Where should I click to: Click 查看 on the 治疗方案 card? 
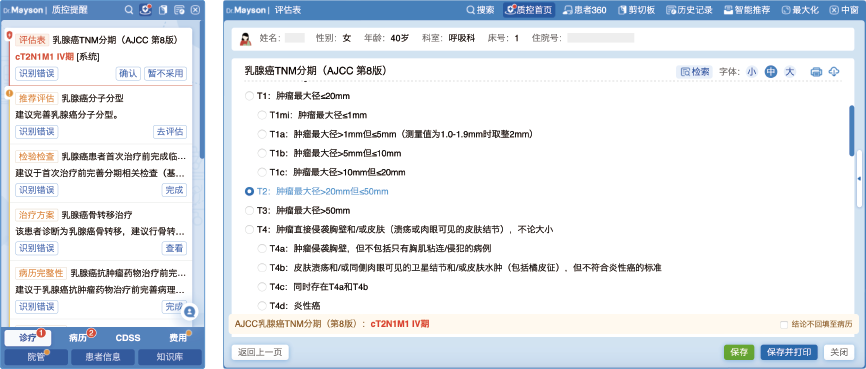pyautogui.click(x=174, y=248)
